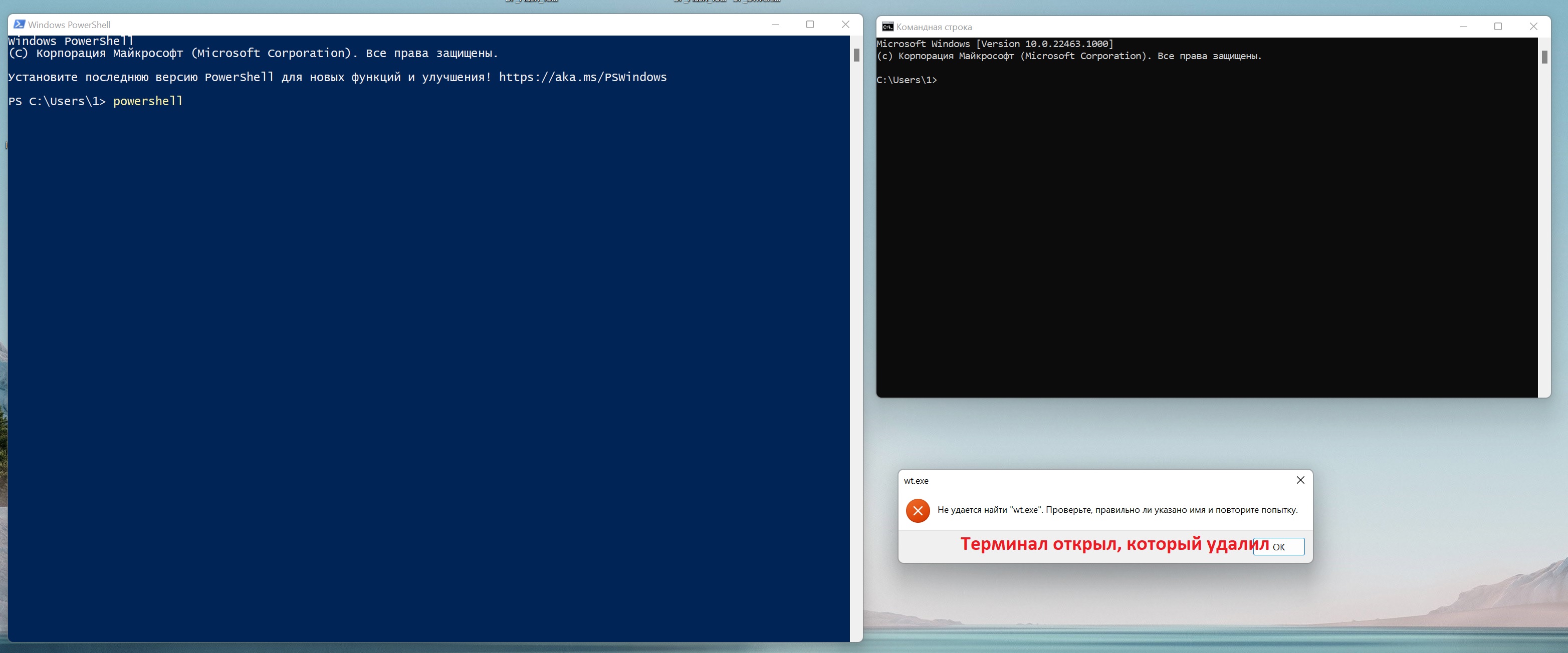Click the Command Prompt scrollbar thumb
Viewport: 1568px width, 653px height.
click(x=1544, y=57)
